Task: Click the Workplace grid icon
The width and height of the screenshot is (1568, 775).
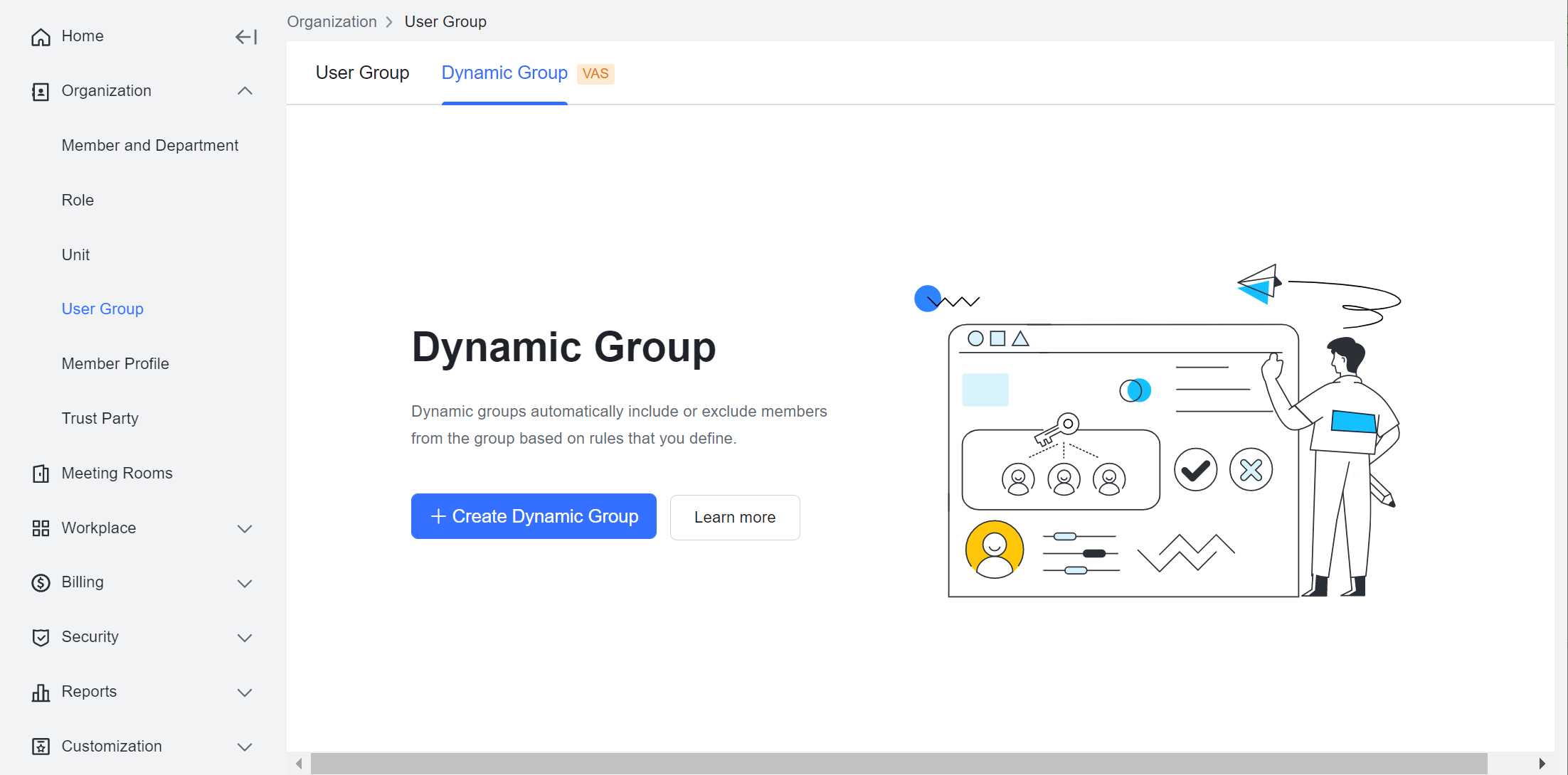Action: pos(41,528)
